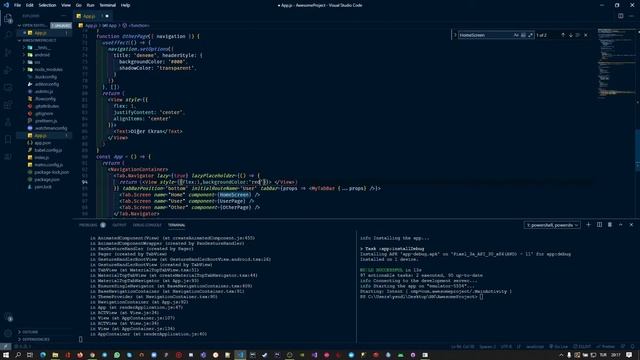Image resolution: width=640 pixels, height=360 pixels.
Task: Open the Terminal menu
Action: pos(108,5)
